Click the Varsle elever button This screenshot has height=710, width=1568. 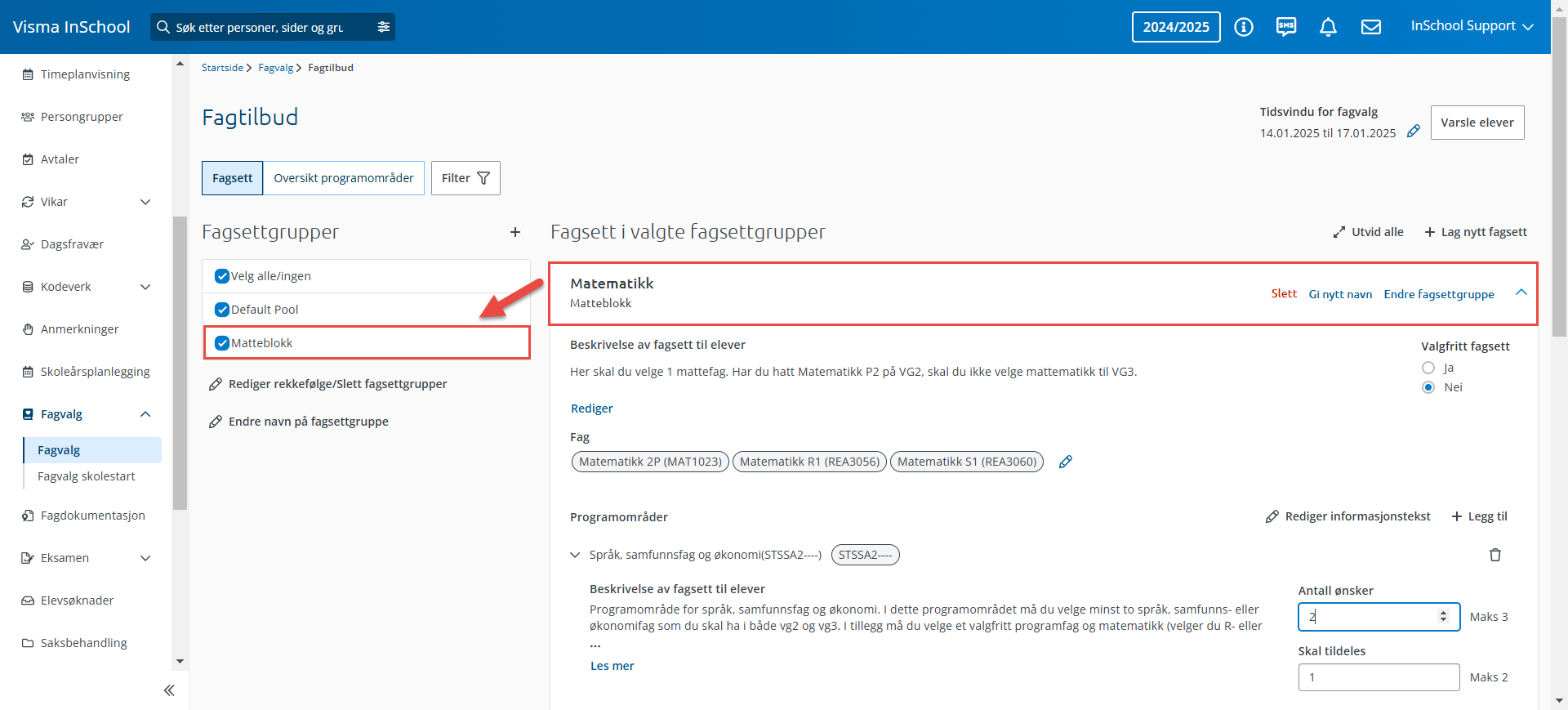1477,123
